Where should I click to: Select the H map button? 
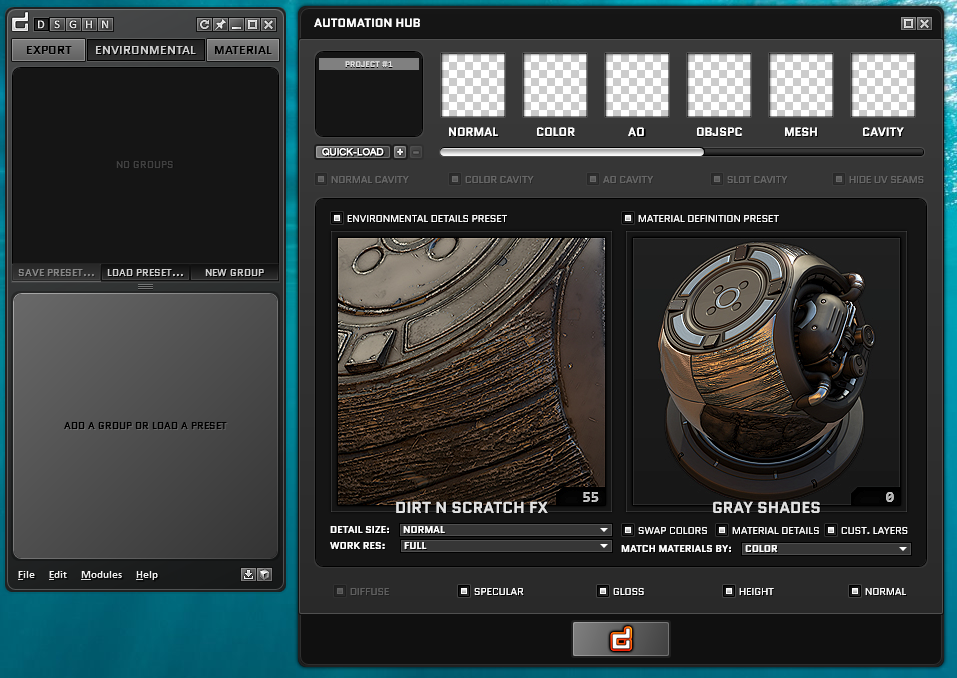[89, 24]
